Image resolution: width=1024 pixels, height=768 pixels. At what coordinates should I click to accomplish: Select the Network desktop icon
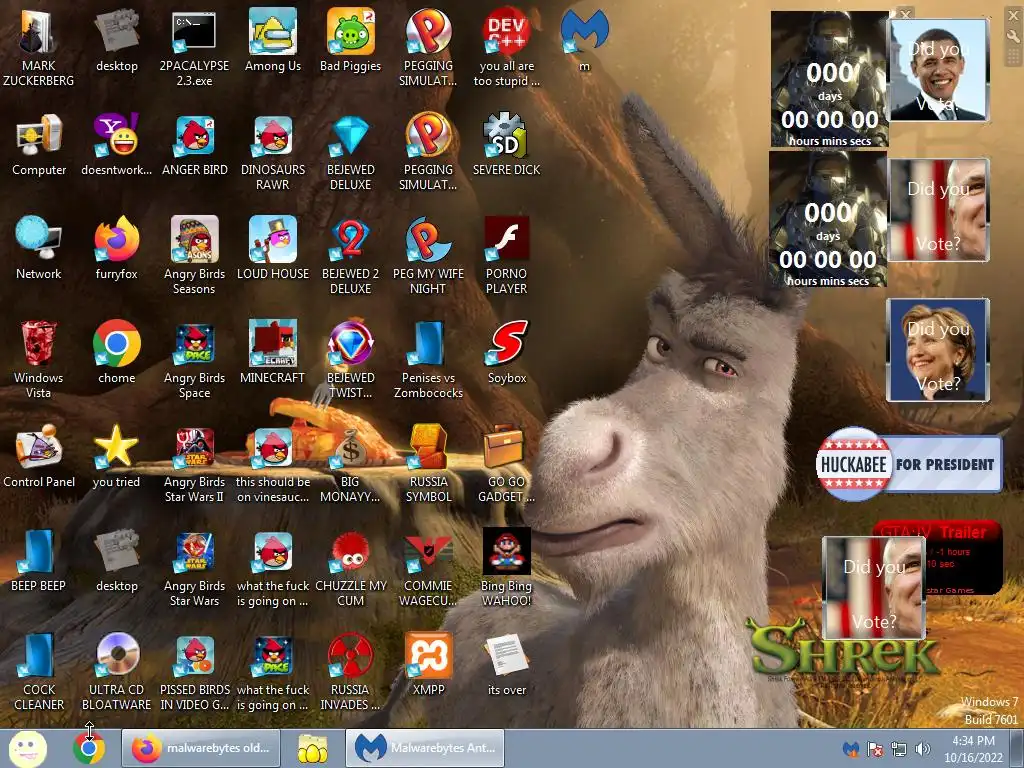point(39,248)
